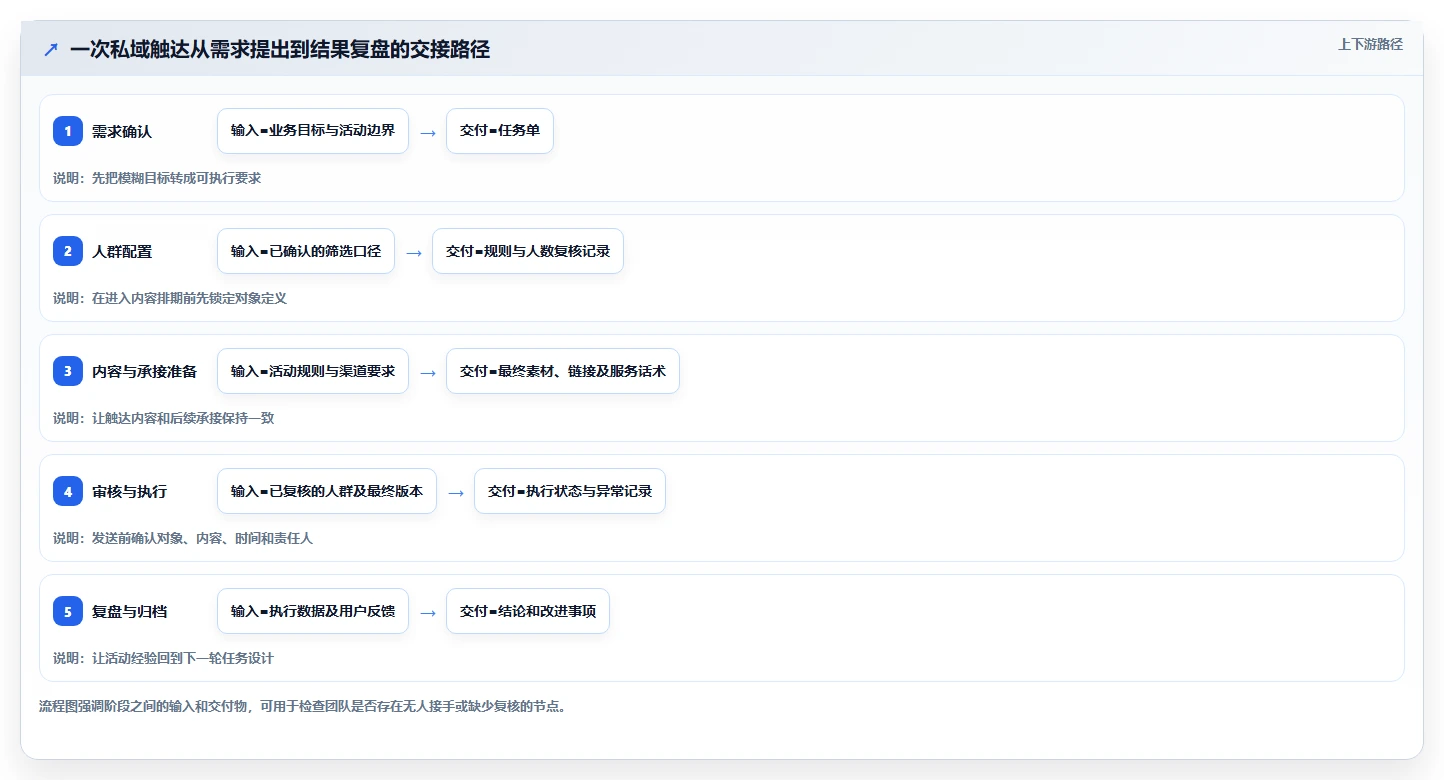
Task: Click the arrow pointing to 交付=任务单
Action: click(428, 132)
